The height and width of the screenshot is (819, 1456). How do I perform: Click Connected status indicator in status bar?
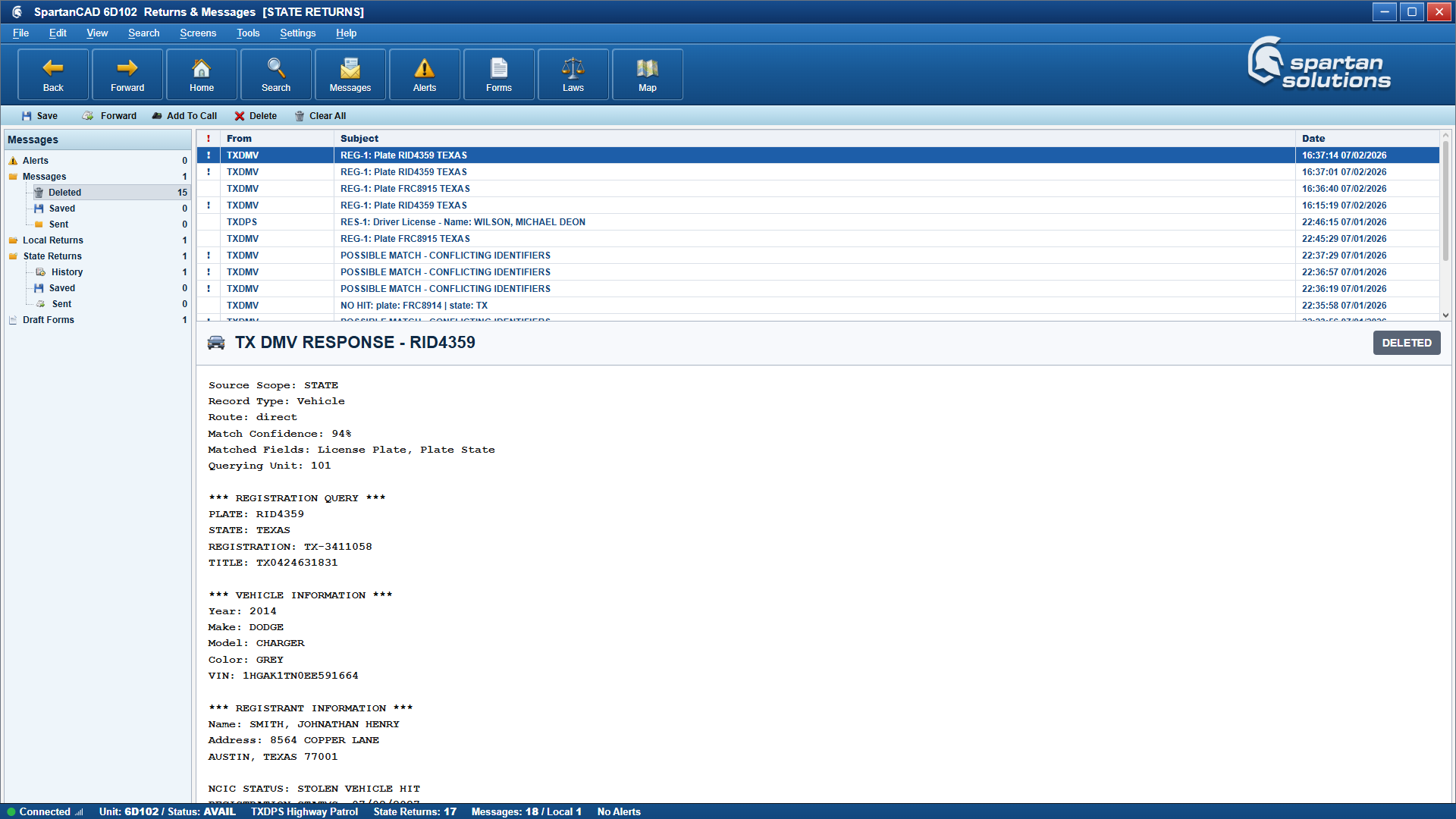click(45, 811)
